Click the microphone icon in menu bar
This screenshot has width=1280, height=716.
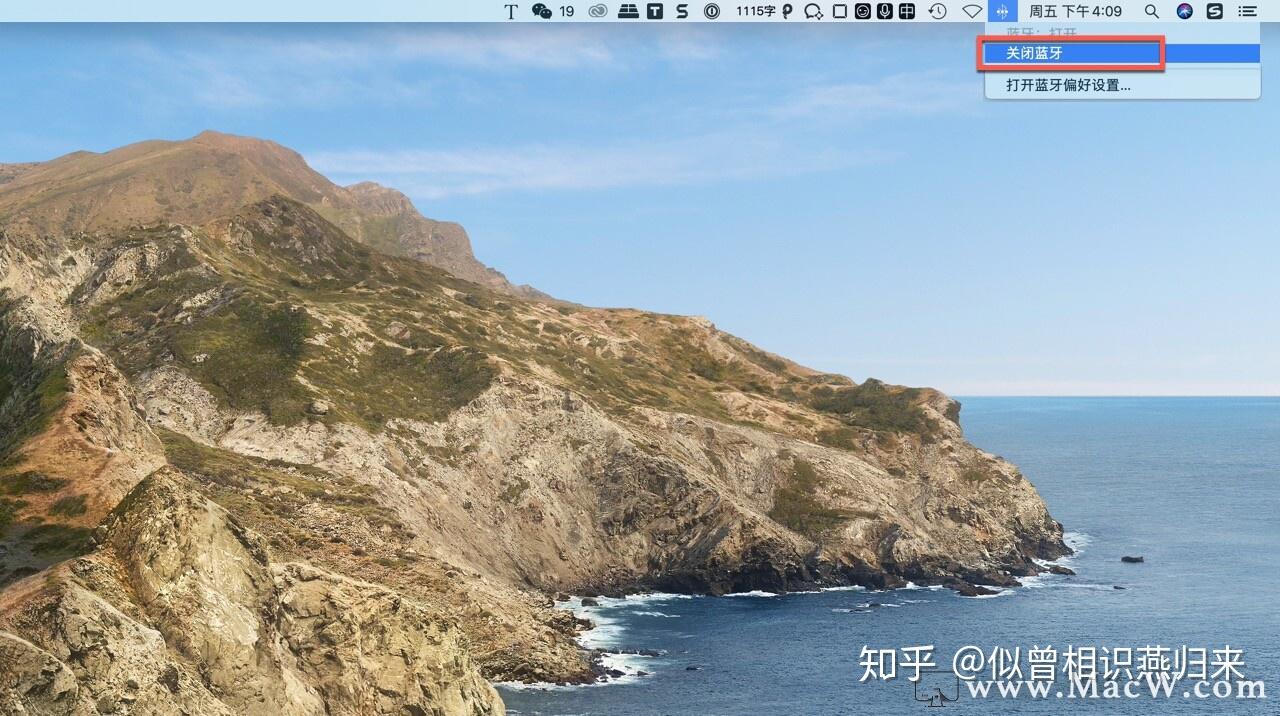(x=885, y=11)
